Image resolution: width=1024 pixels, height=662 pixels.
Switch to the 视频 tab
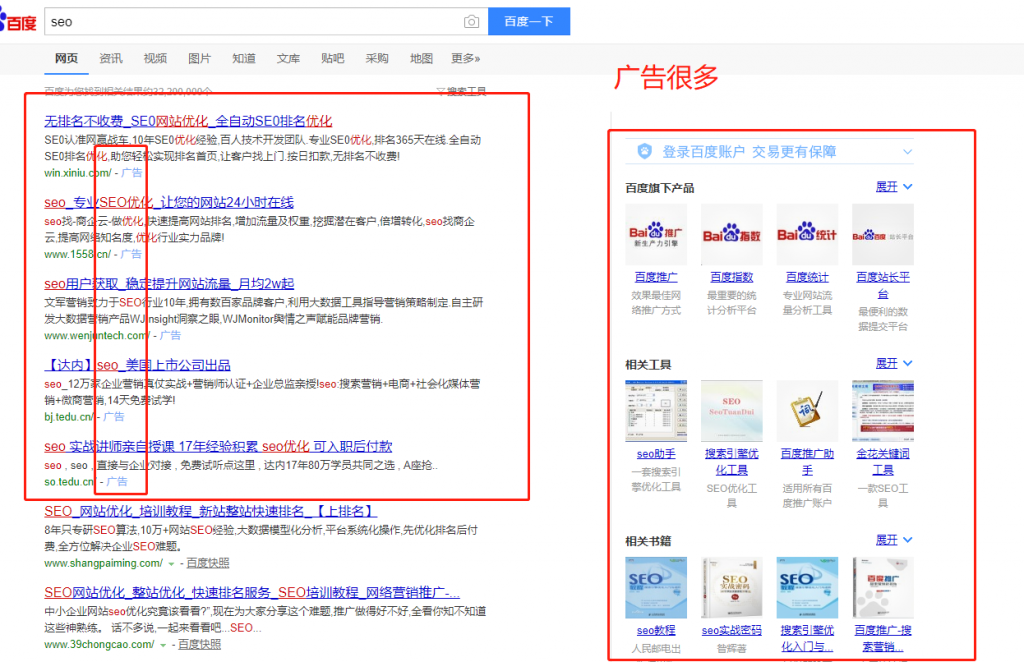tap(155, 59)
